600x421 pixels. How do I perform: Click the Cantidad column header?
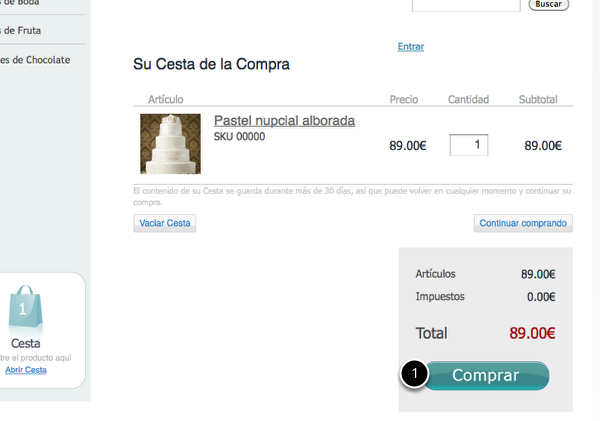point(468,100)
